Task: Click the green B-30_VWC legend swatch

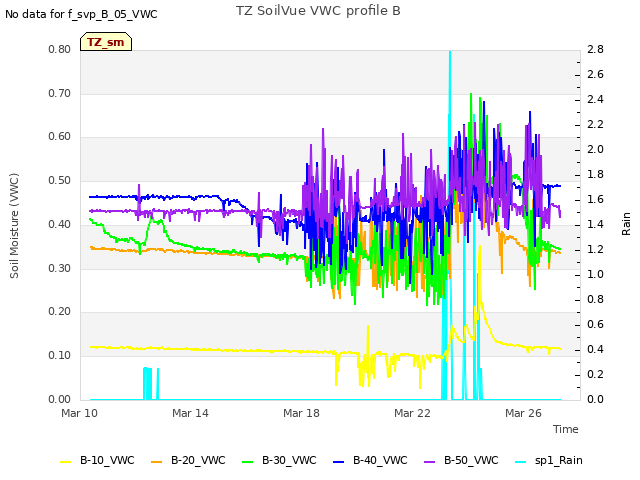Action: [x=248, y=461]
